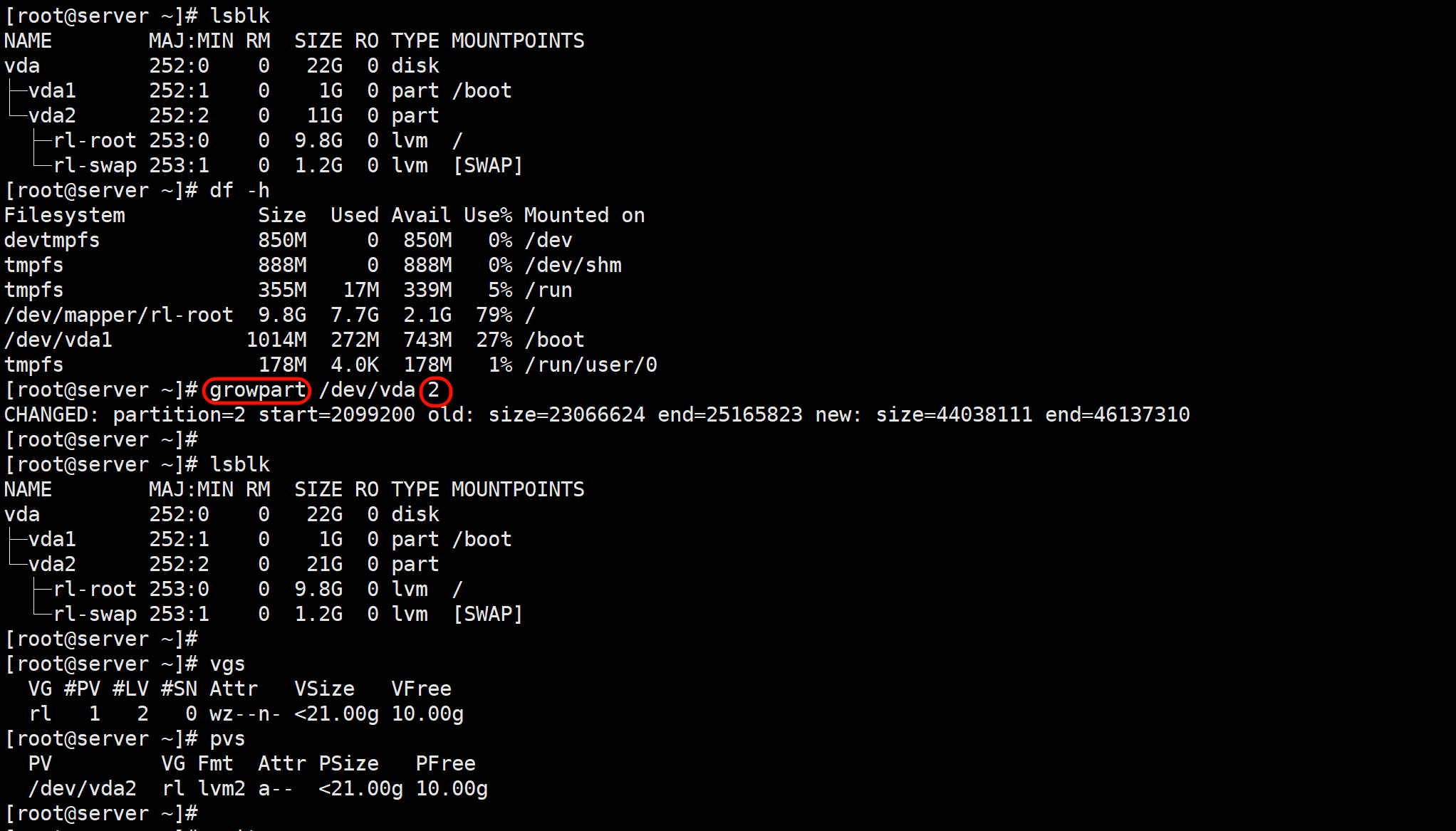Click the /run/user/0 mount path
Image resolution: width=1456 pixels, height=831 pixels.
591,365
